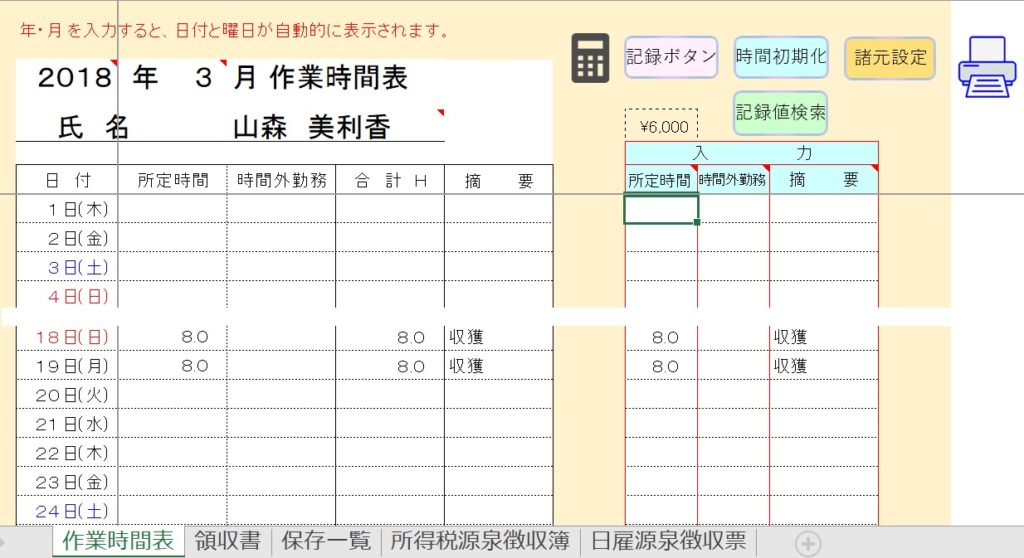Viewport: 1024px width, 558px height.
Task: Click the left table 所定時間 header
Action: click(x=172, y=180)
